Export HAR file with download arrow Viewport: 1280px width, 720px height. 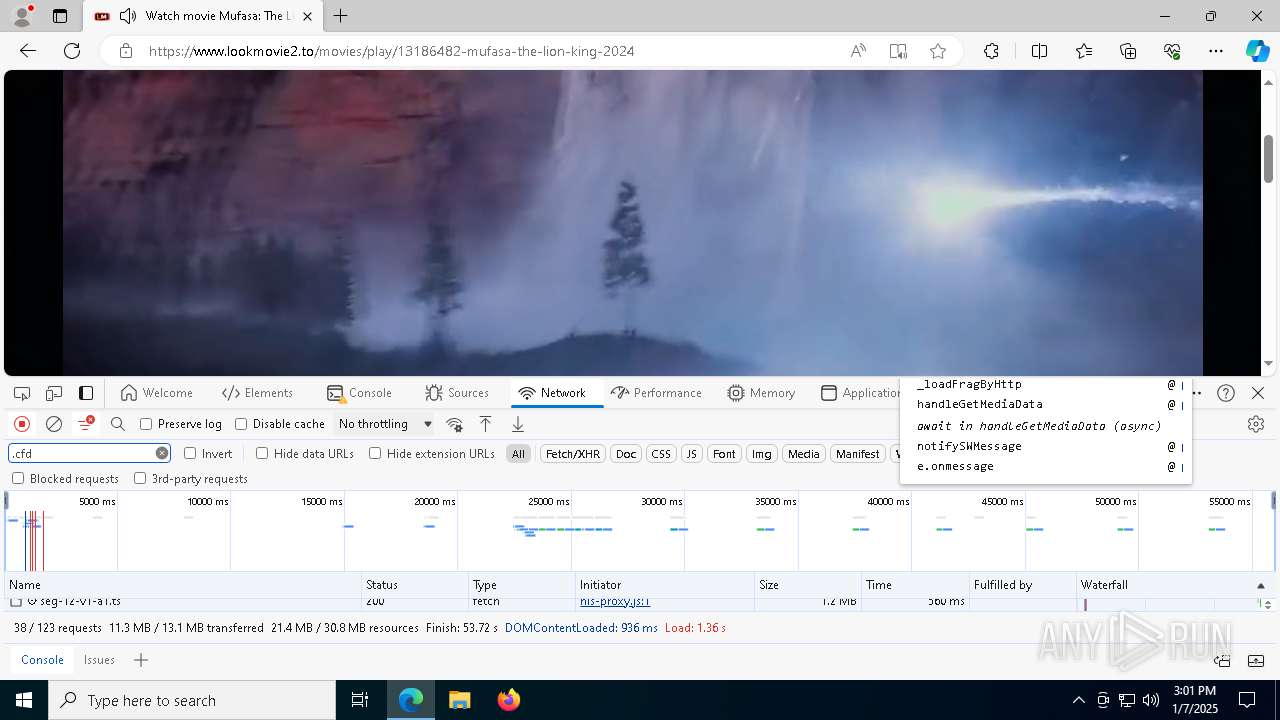(x=518, y=424)
